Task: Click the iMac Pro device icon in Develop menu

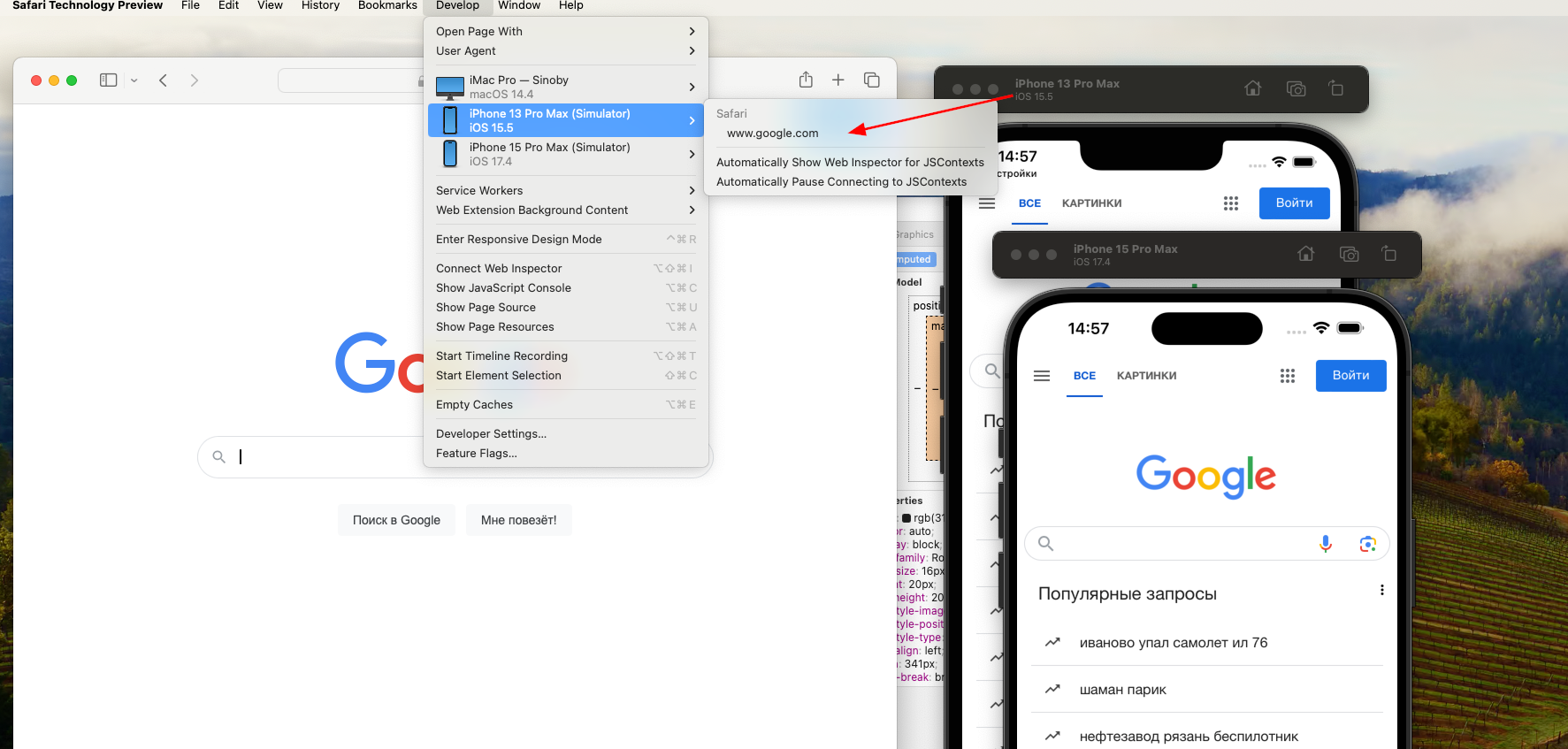Action: (450, 87)
